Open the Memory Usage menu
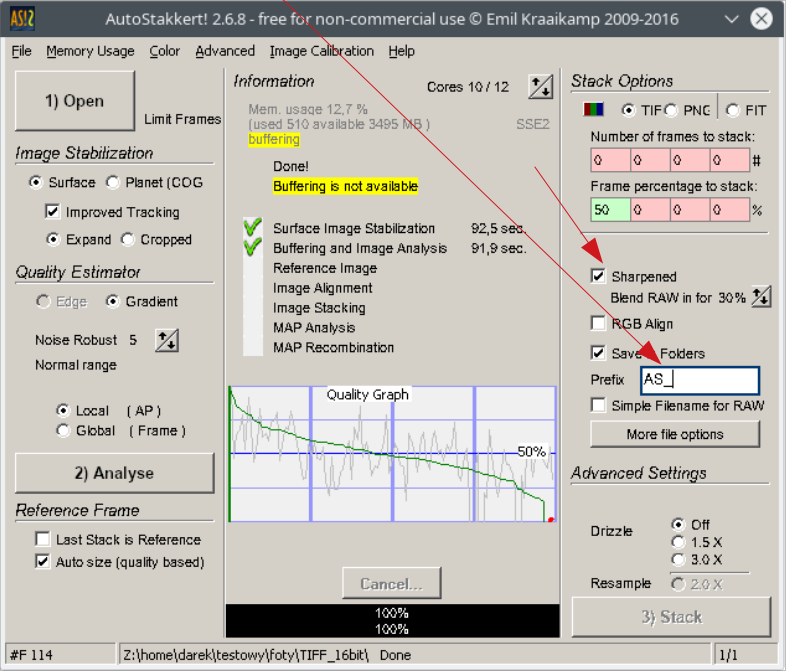 90,51
